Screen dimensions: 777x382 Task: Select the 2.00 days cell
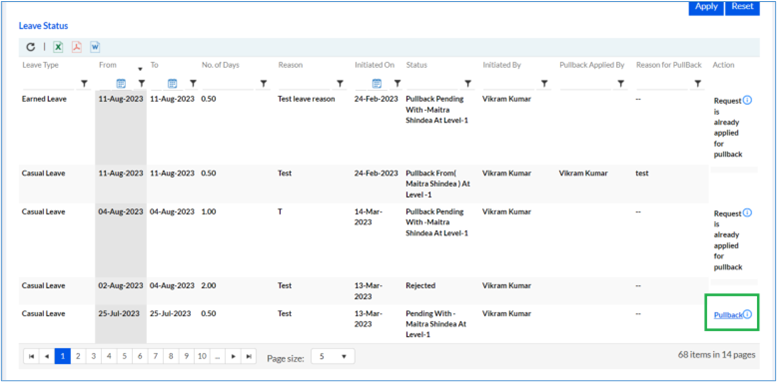(x=208, y=286)
